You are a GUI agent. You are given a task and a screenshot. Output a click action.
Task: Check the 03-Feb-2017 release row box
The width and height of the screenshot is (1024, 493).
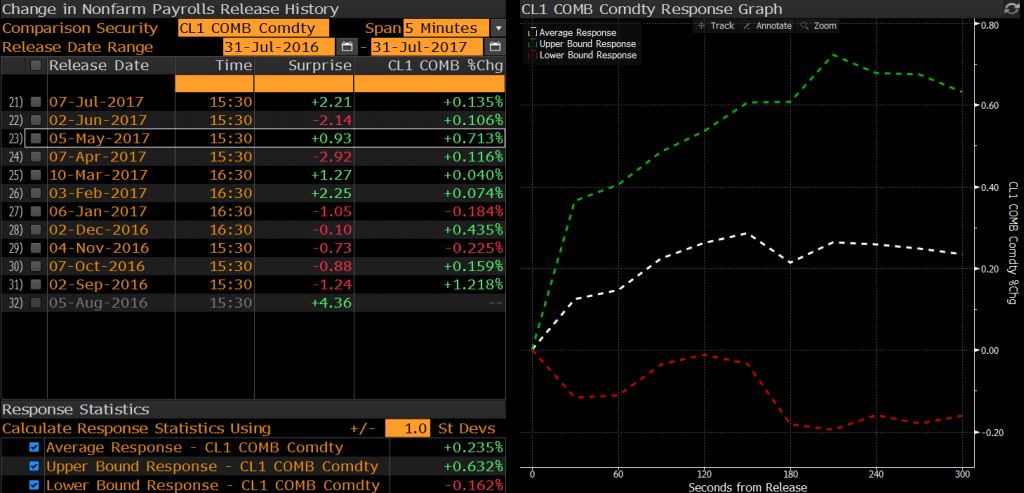click(36, 193)
